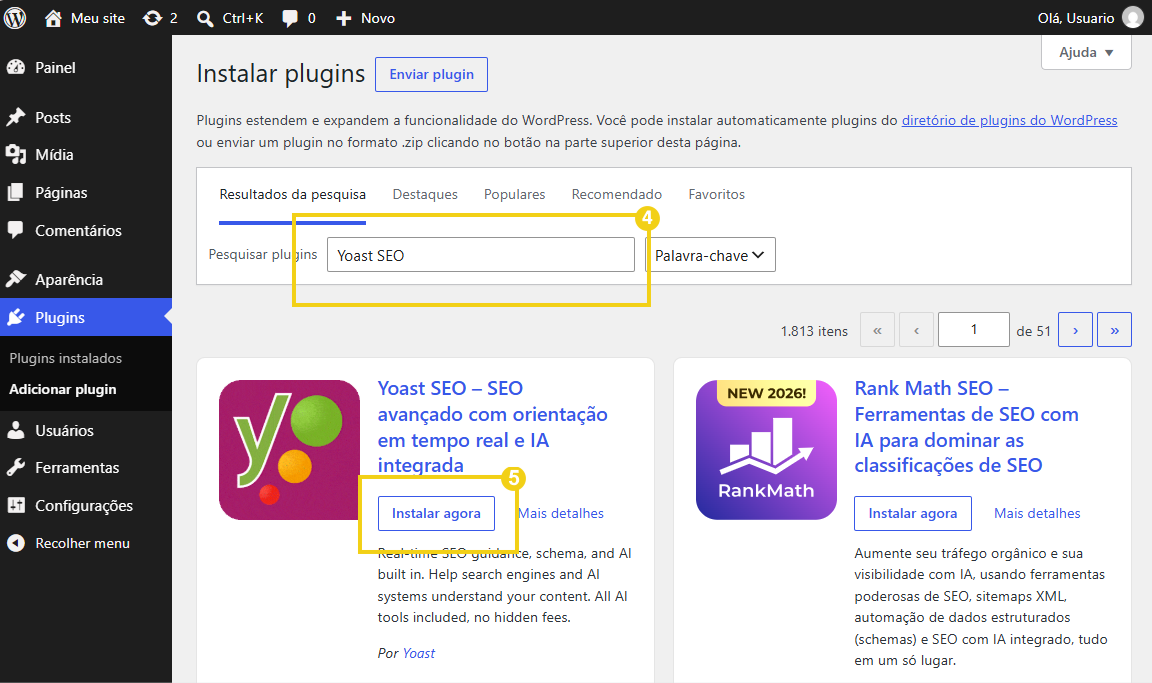Click the WordPress logo icon
Image resolution: width=1152 pixels, height=683 pixels.
pyautogui.click(x=15, y=18)
